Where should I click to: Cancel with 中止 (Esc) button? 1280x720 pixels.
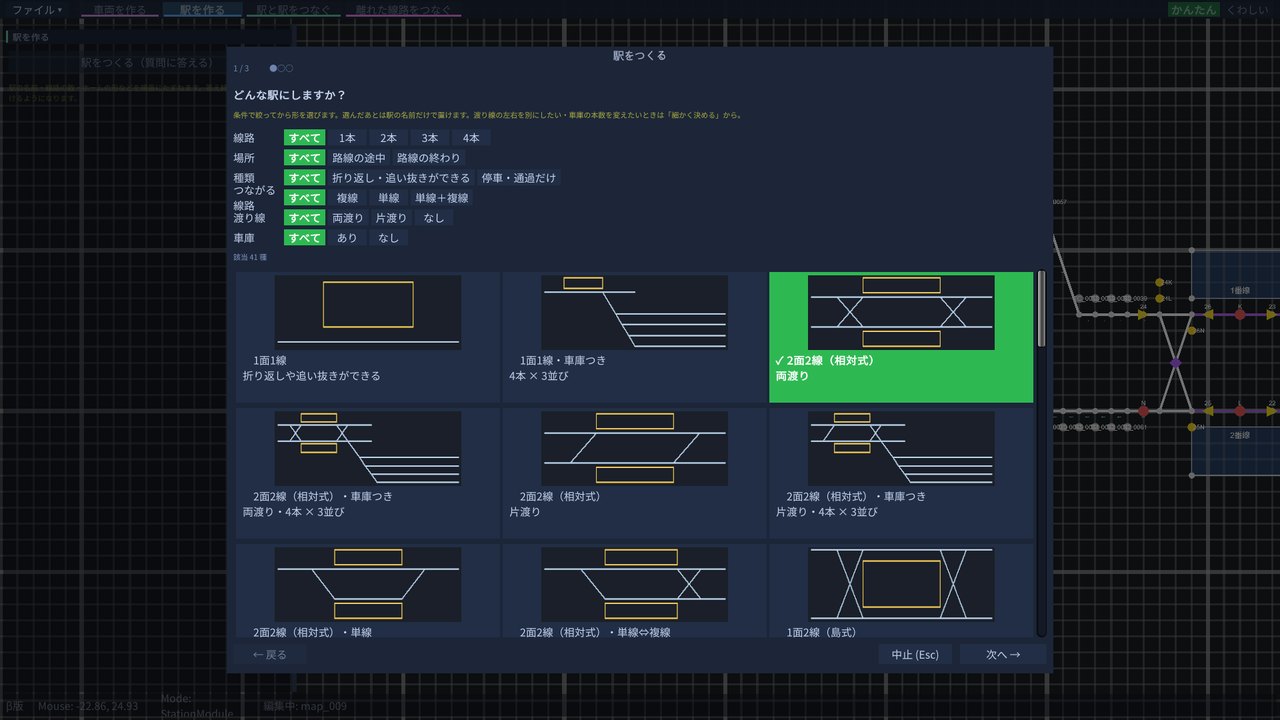915,655
